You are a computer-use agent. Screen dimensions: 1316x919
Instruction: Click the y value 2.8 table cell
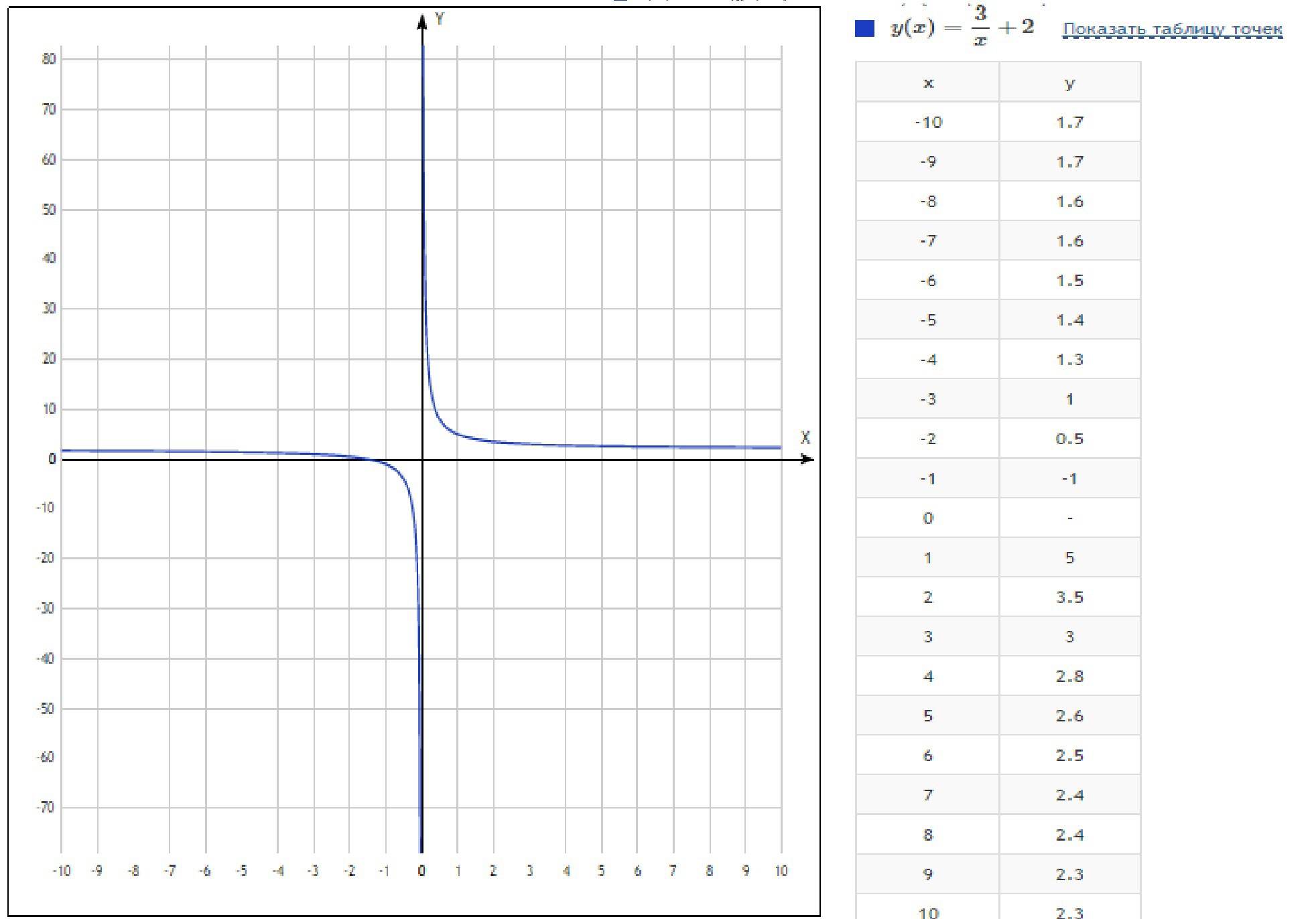(x=1069, y=676)
